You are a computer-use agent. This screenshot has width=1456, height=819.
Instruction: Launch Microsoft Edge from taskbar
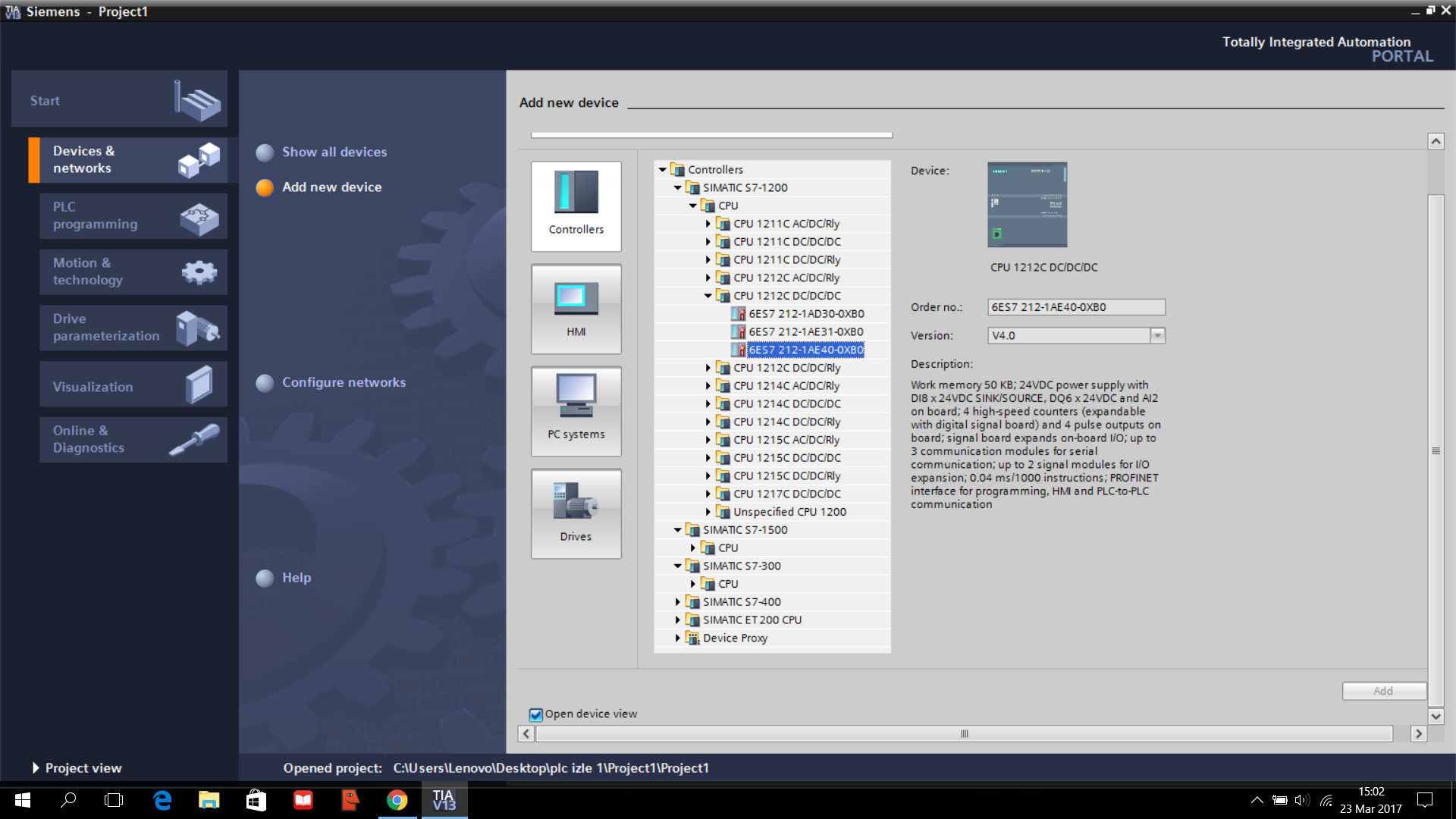pyautogui.click(x=162, y=800)
